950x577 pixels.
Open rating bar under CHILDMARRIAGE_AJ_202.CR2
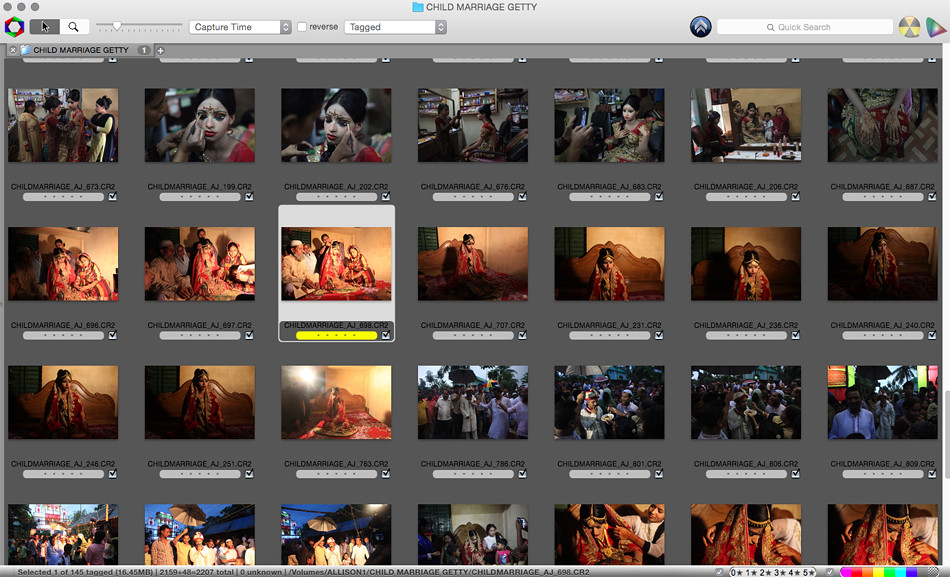[x=336, y=196]
